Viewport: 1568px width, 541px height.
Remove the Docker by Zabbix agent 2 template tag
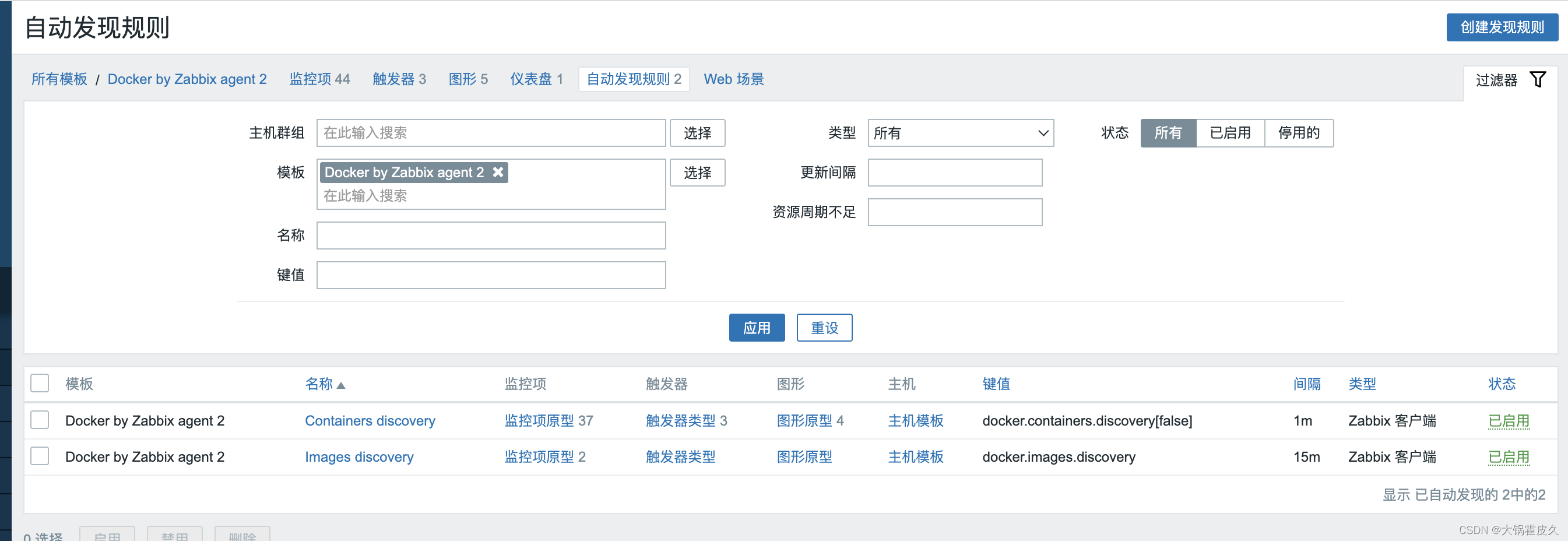(x=498, y=172)
